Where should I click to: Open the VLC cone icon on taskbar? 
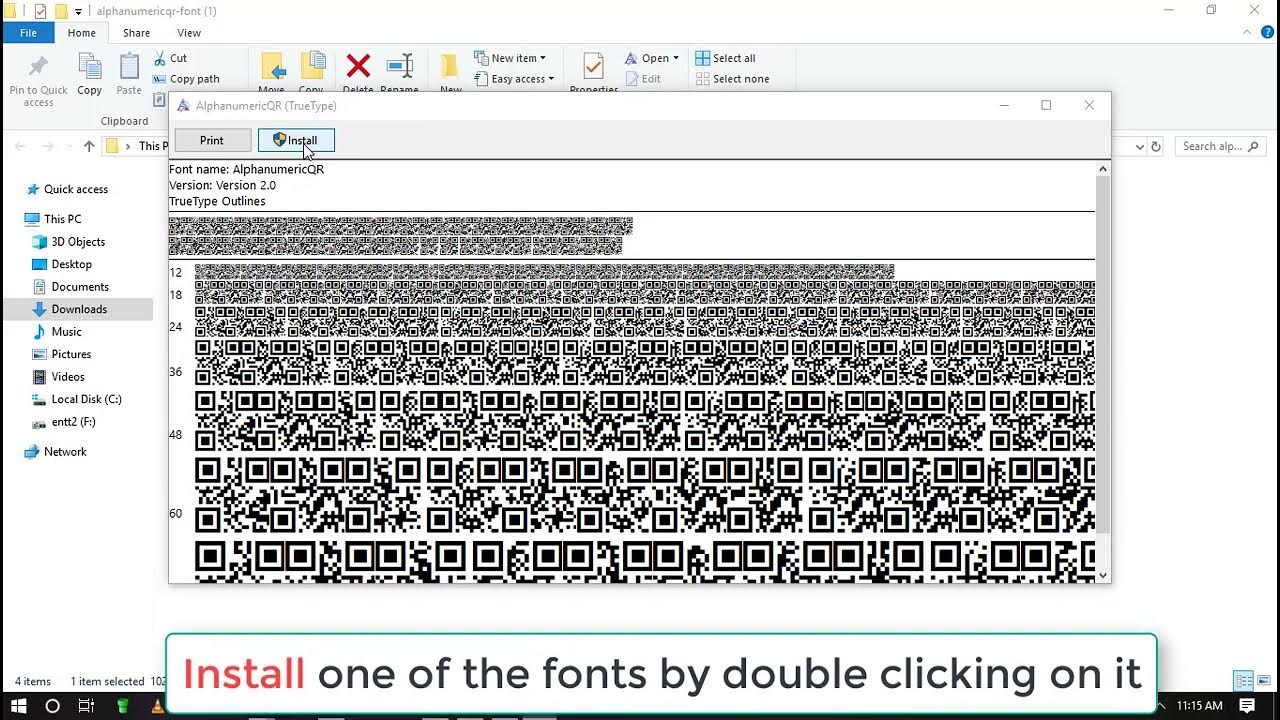point(156,706)
